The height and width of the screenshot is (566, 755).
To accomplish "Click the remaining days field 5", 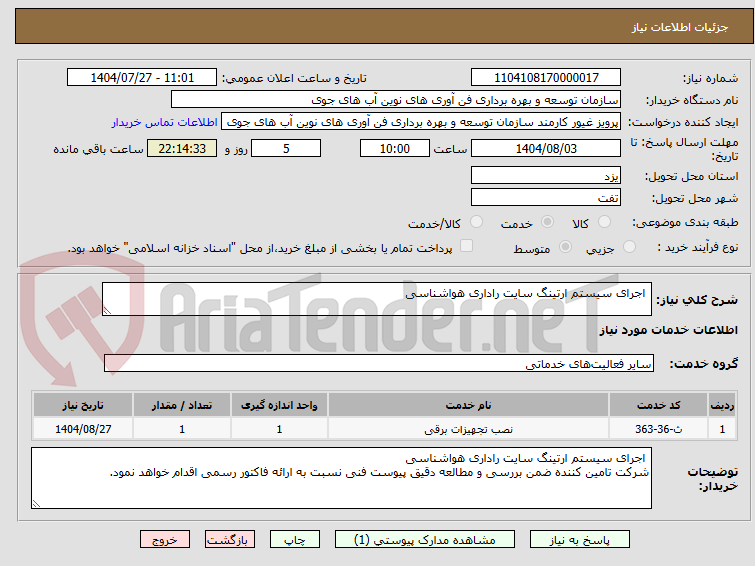I will (x=286, y=148).
